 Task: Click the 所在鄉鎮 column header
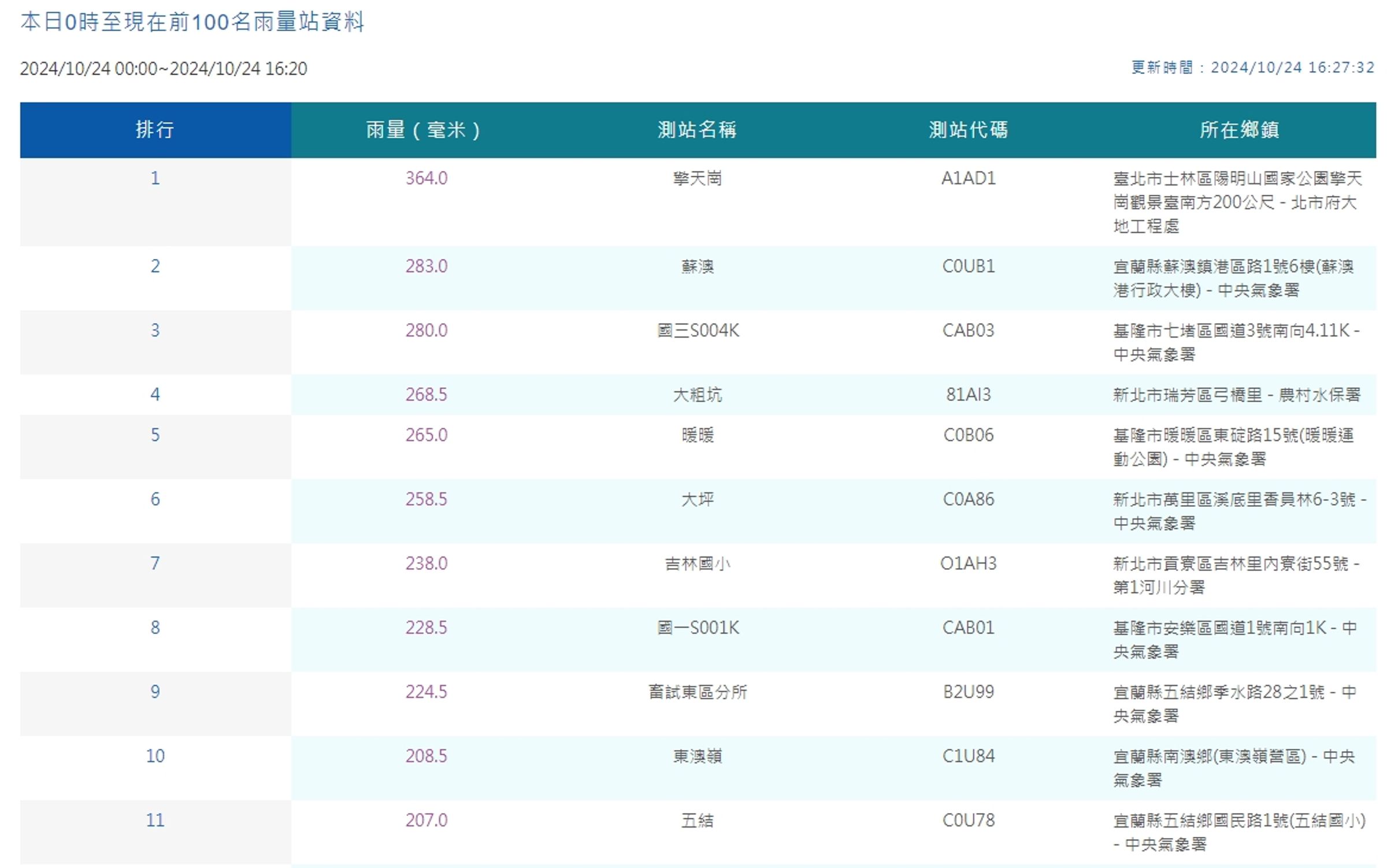point(1240,129)
